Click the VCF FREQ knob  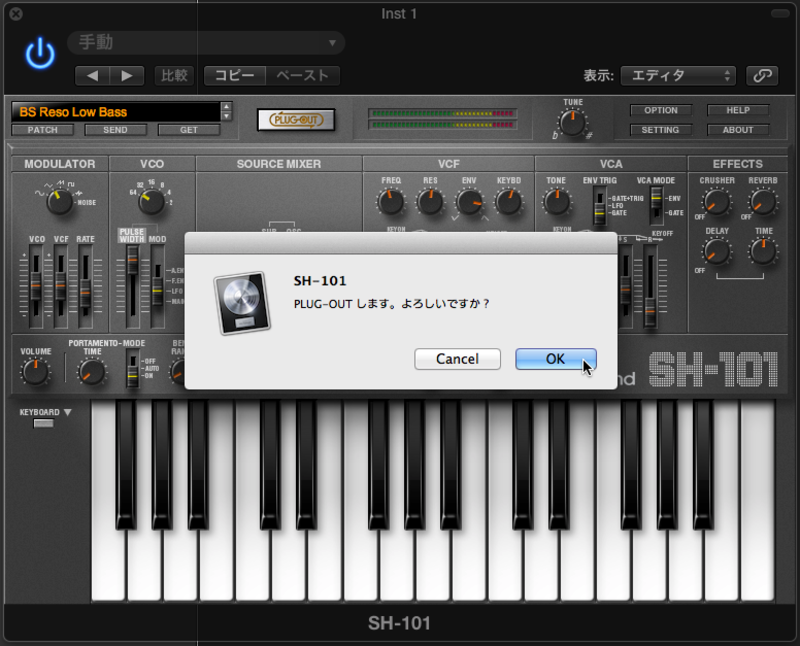391,202
